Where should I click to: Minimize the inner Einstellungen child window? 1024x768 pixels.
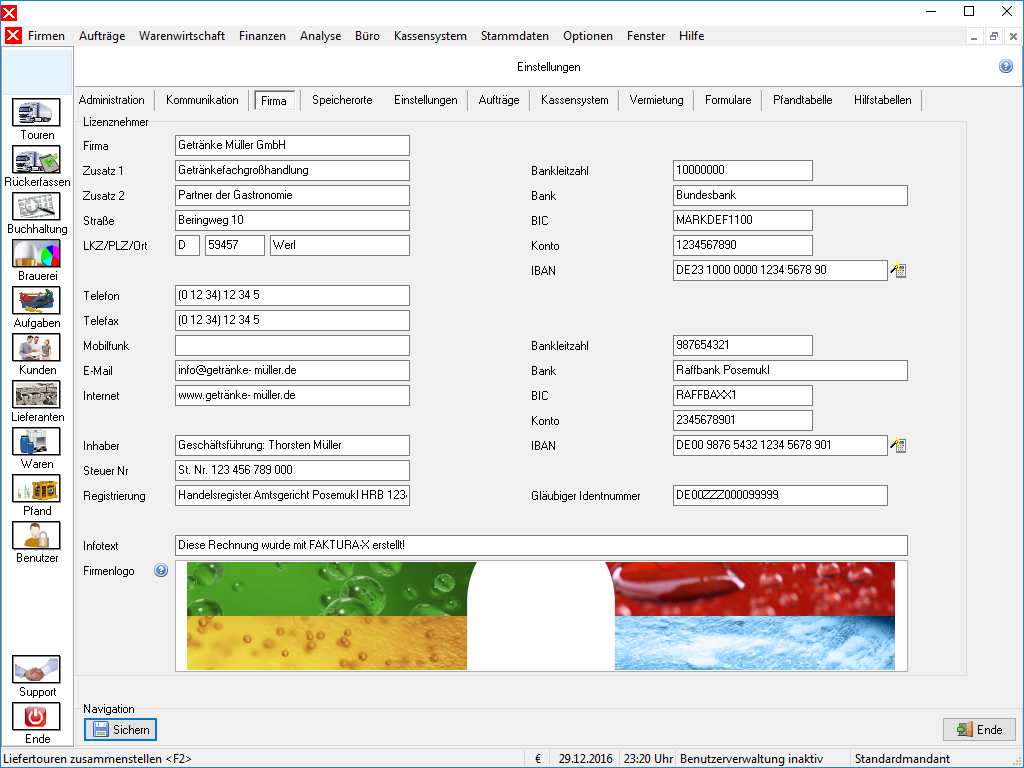[974, 37]
